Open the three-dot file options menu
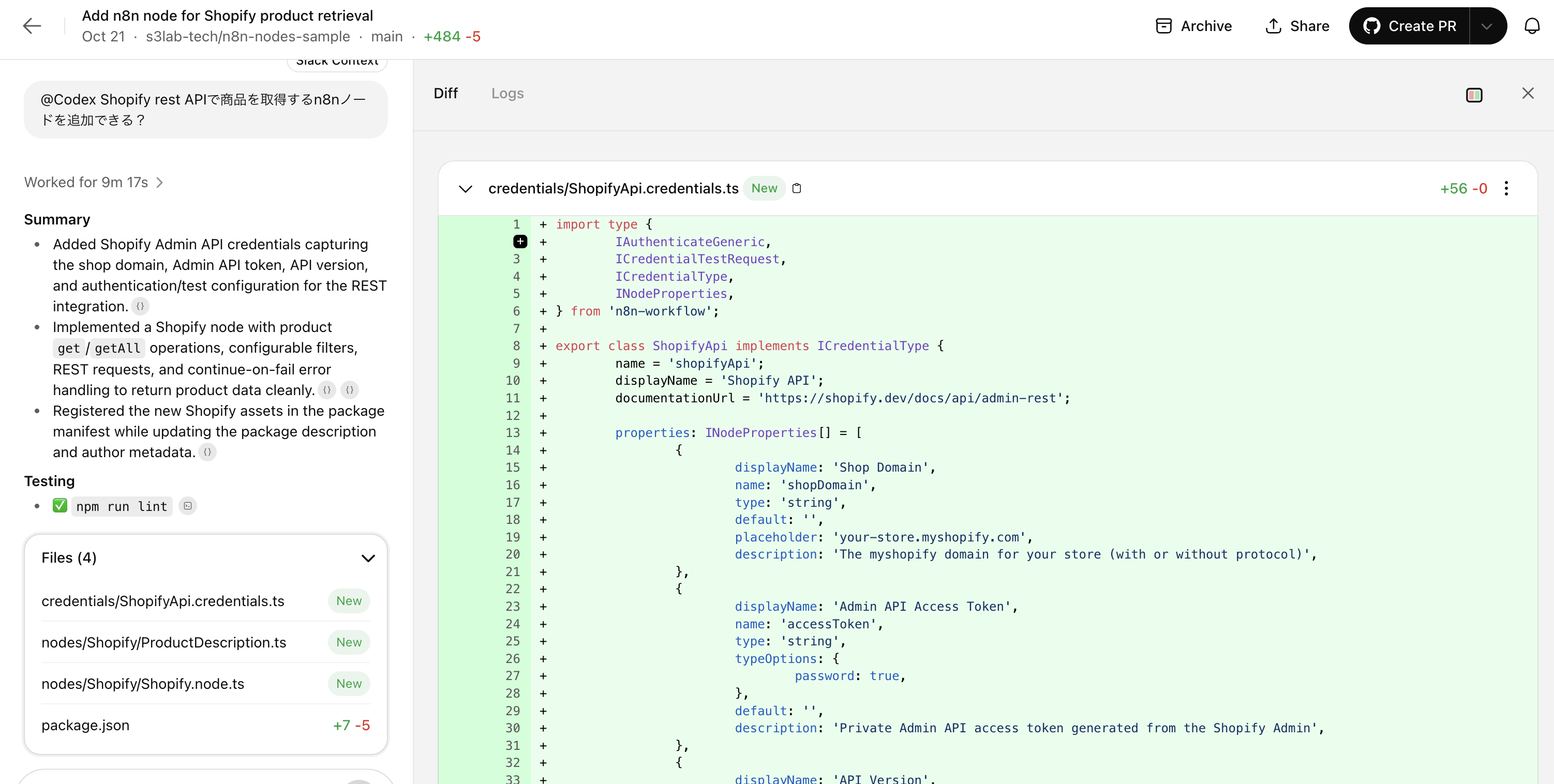The width and height of the screenshot is (1554, 784). coord(1506,189)
